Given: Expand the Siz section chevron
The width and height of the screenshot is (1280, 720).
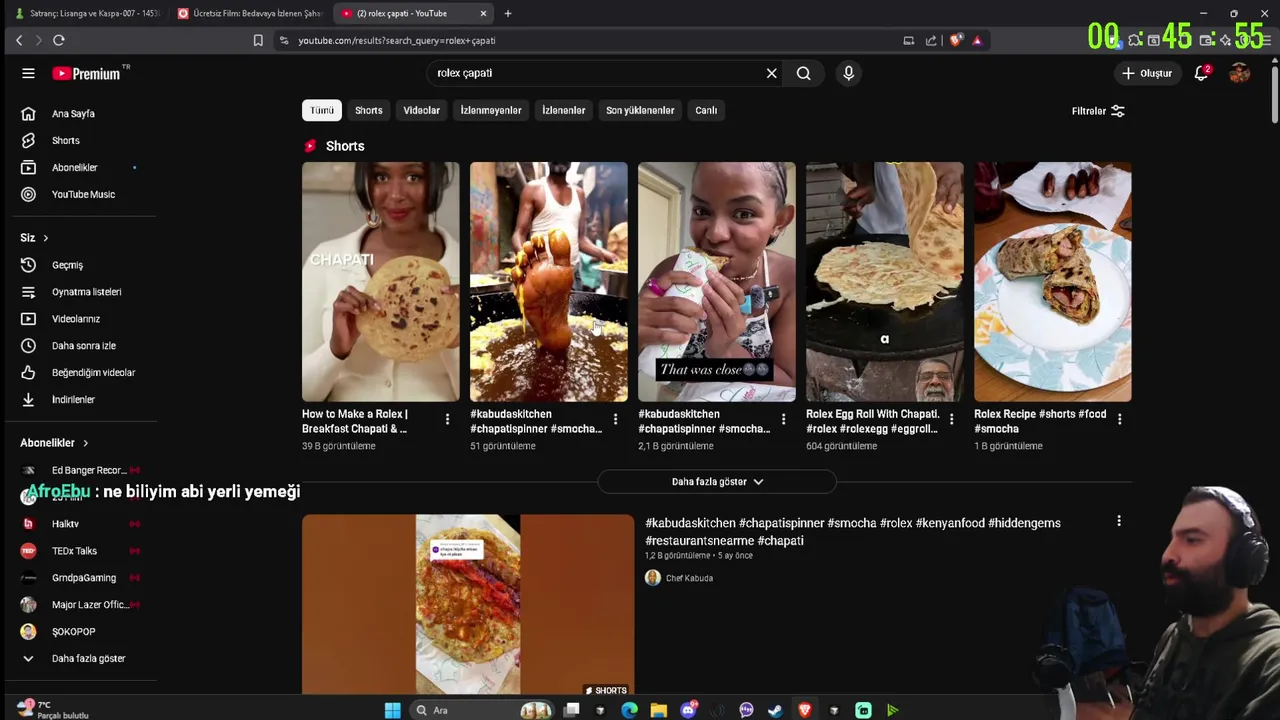Looking at the screenshot, I should (45, 238).
